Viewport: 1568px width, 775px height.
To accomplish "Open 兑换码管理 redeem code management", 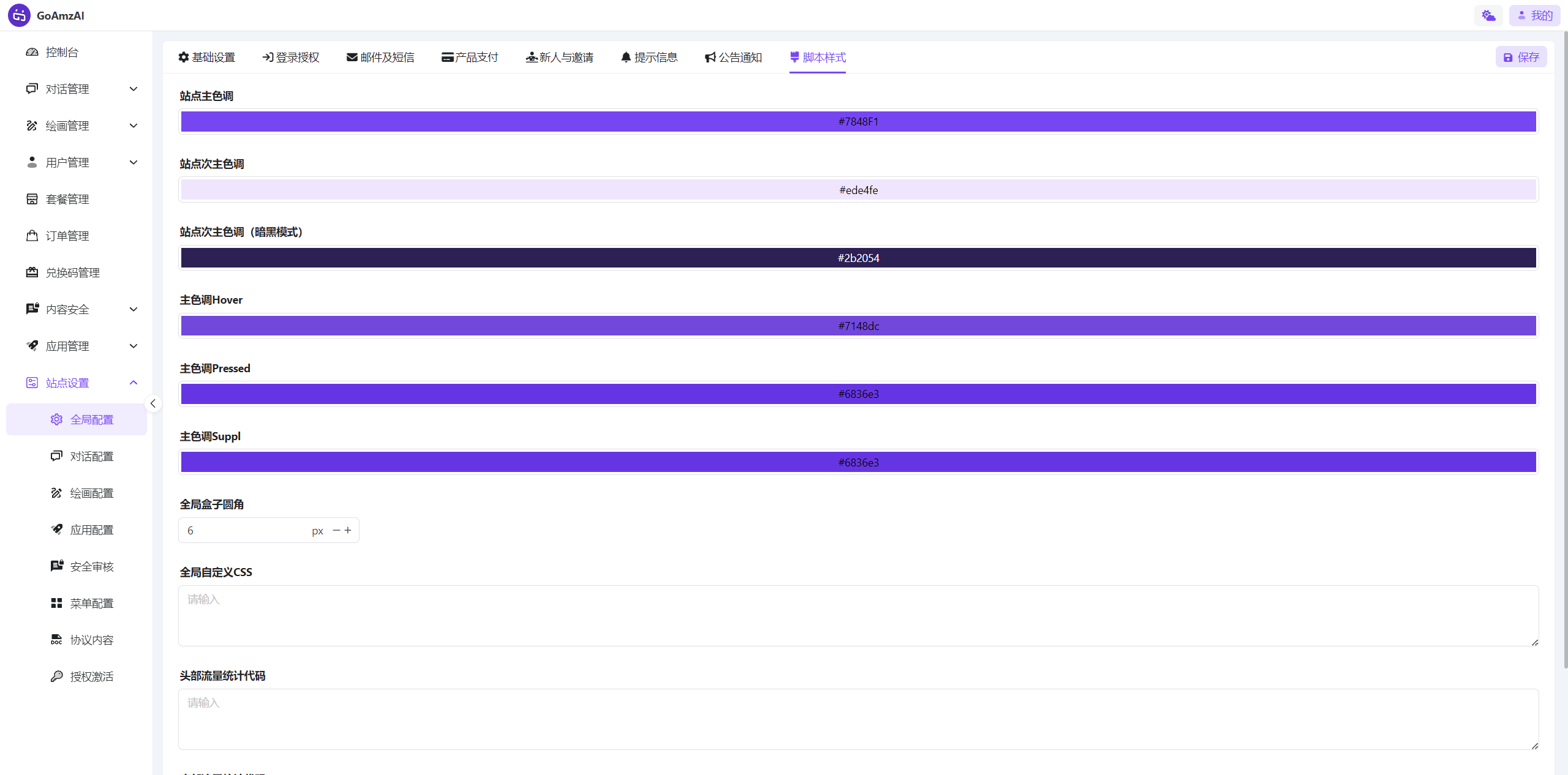I will [72, 272].
